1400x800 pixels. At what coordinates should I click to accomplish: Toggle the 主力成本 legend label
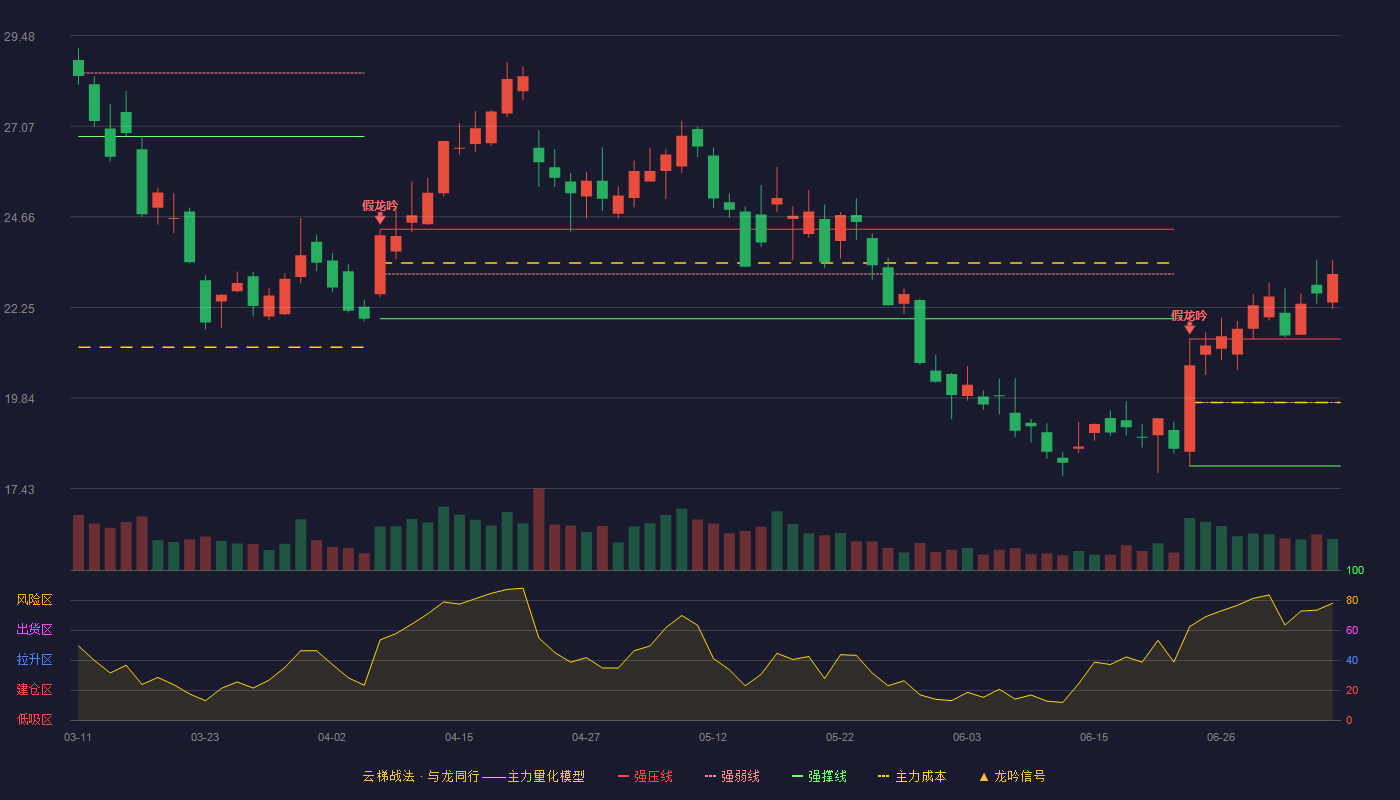[x=920, y=776]
